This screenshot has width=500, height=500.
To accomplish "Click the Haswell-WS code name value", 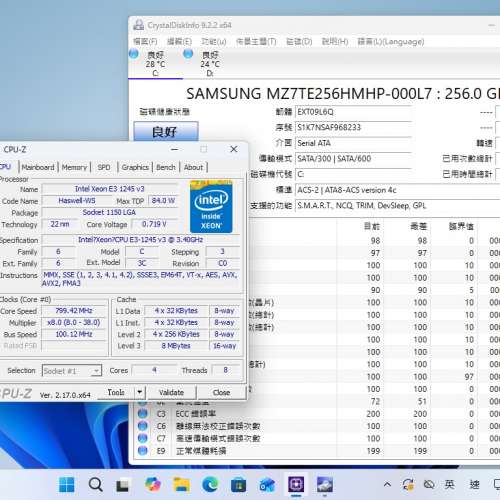I will 77,201.
